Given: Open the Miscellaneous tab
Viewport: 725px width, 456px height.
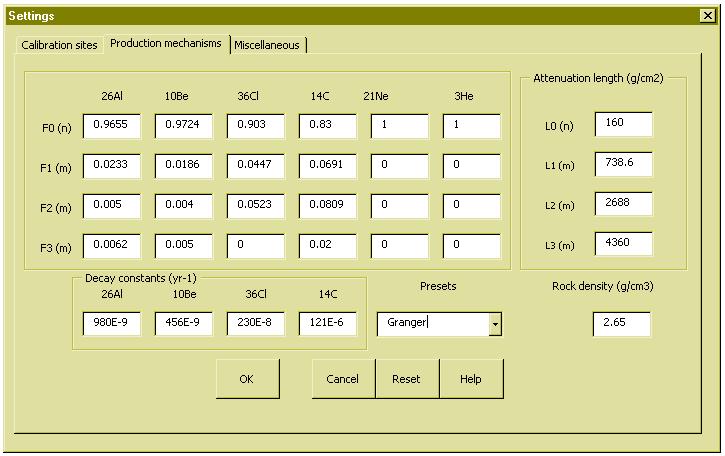Looking at the screenshot, I should tap(270, 45).
